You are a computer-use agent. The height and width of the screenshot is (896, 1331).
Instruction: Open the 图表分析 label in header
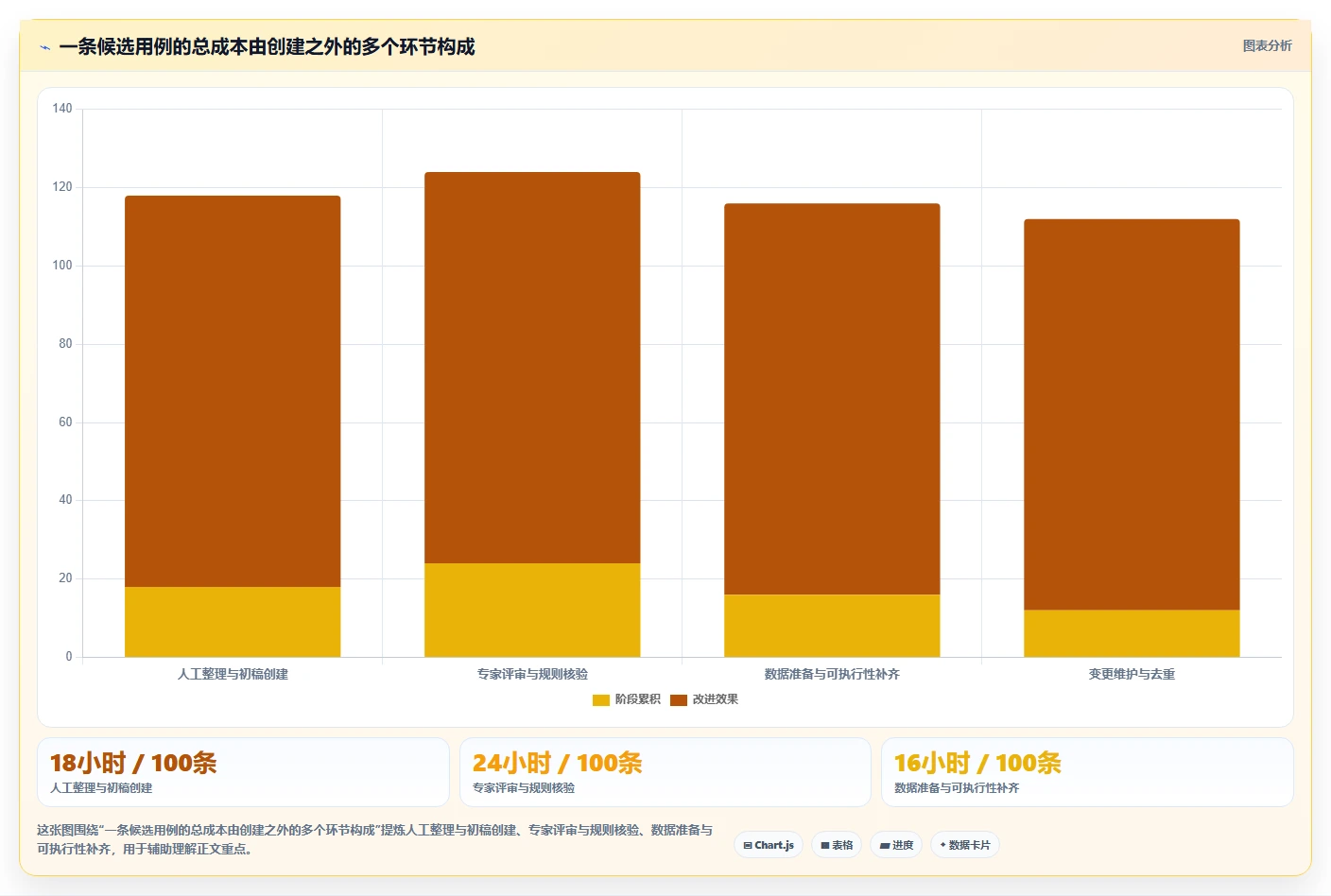pyautogui.click(x=1267, y=45)
